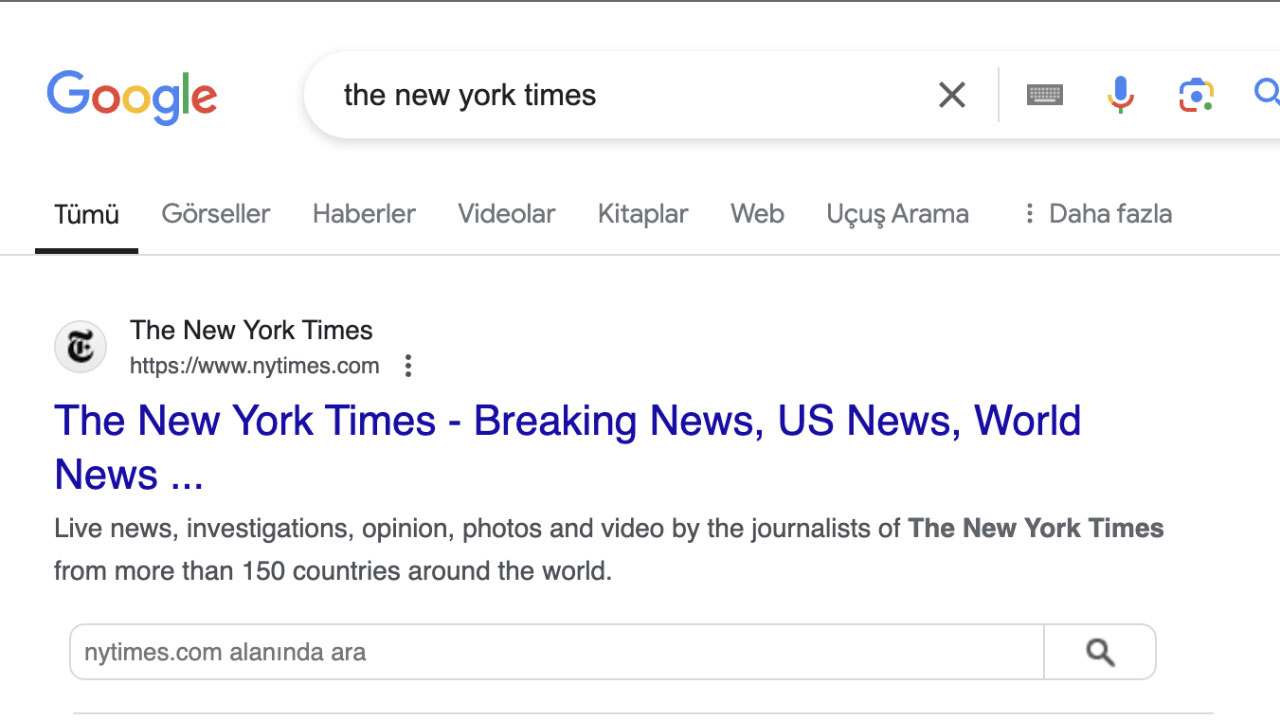Click the nytimes.com site search magnifier button
The image size is (1280, 720).
tap(1100, 652)
